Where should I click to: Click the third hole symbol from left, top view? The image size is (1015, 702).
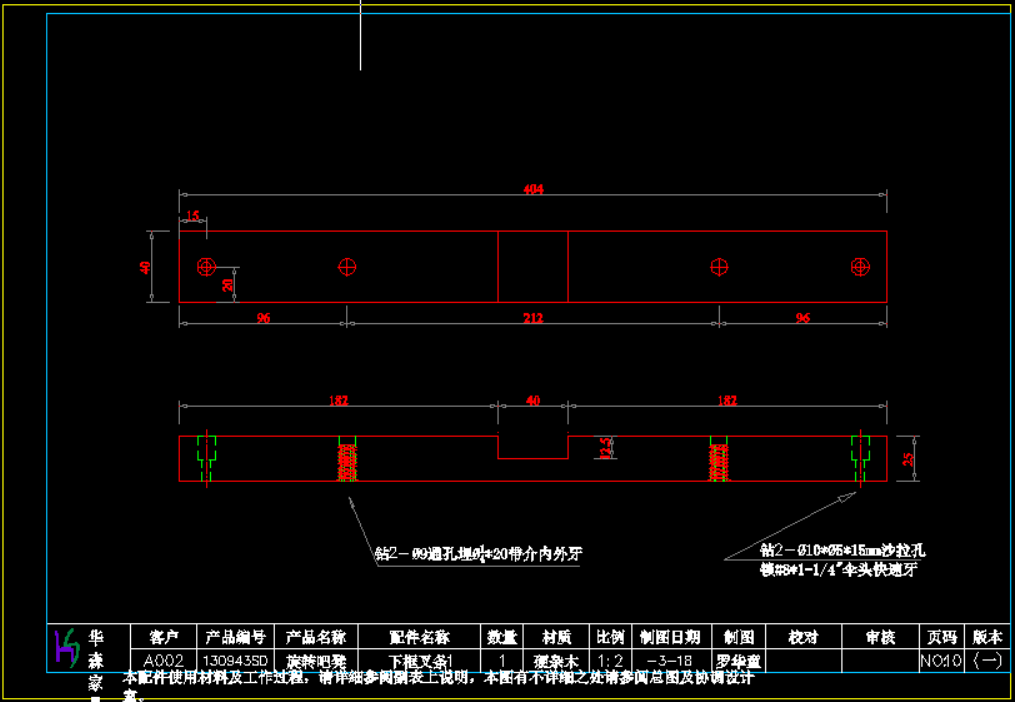(x=719, y=267)
